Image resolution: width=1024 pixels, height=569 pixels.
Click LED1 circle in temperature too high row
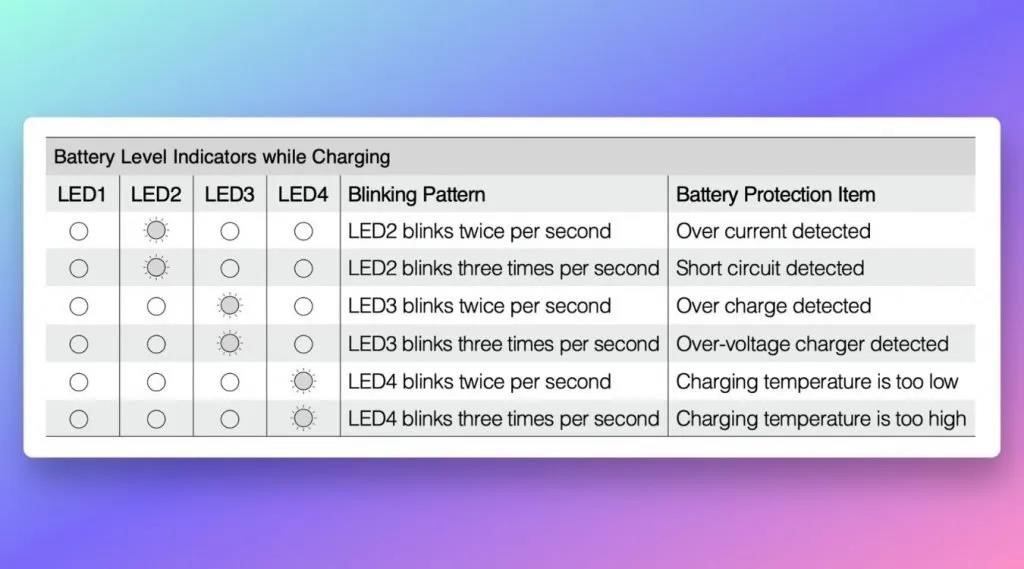(x=79, y=419)
